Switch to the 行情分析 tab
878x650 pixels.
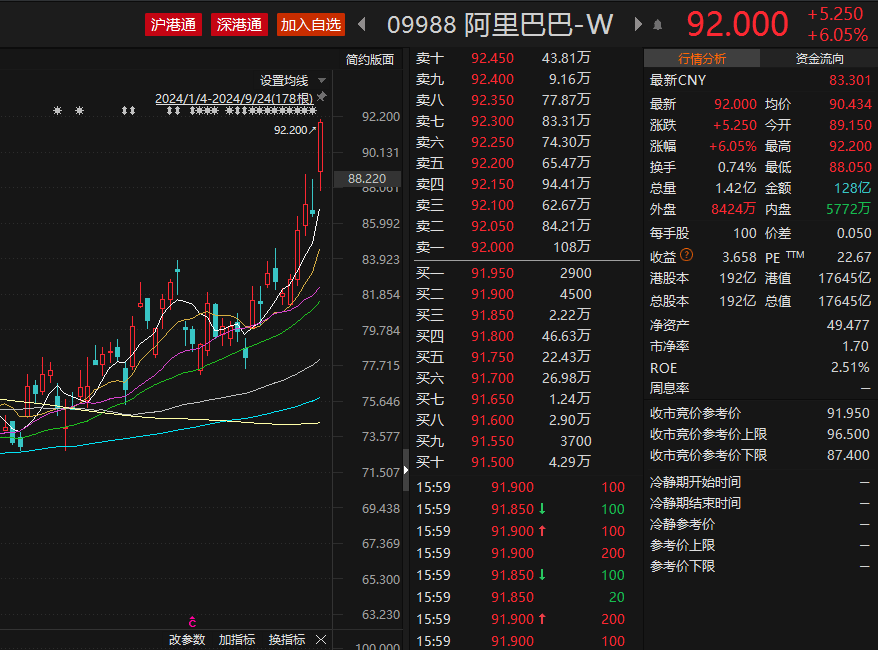(702, 59)
